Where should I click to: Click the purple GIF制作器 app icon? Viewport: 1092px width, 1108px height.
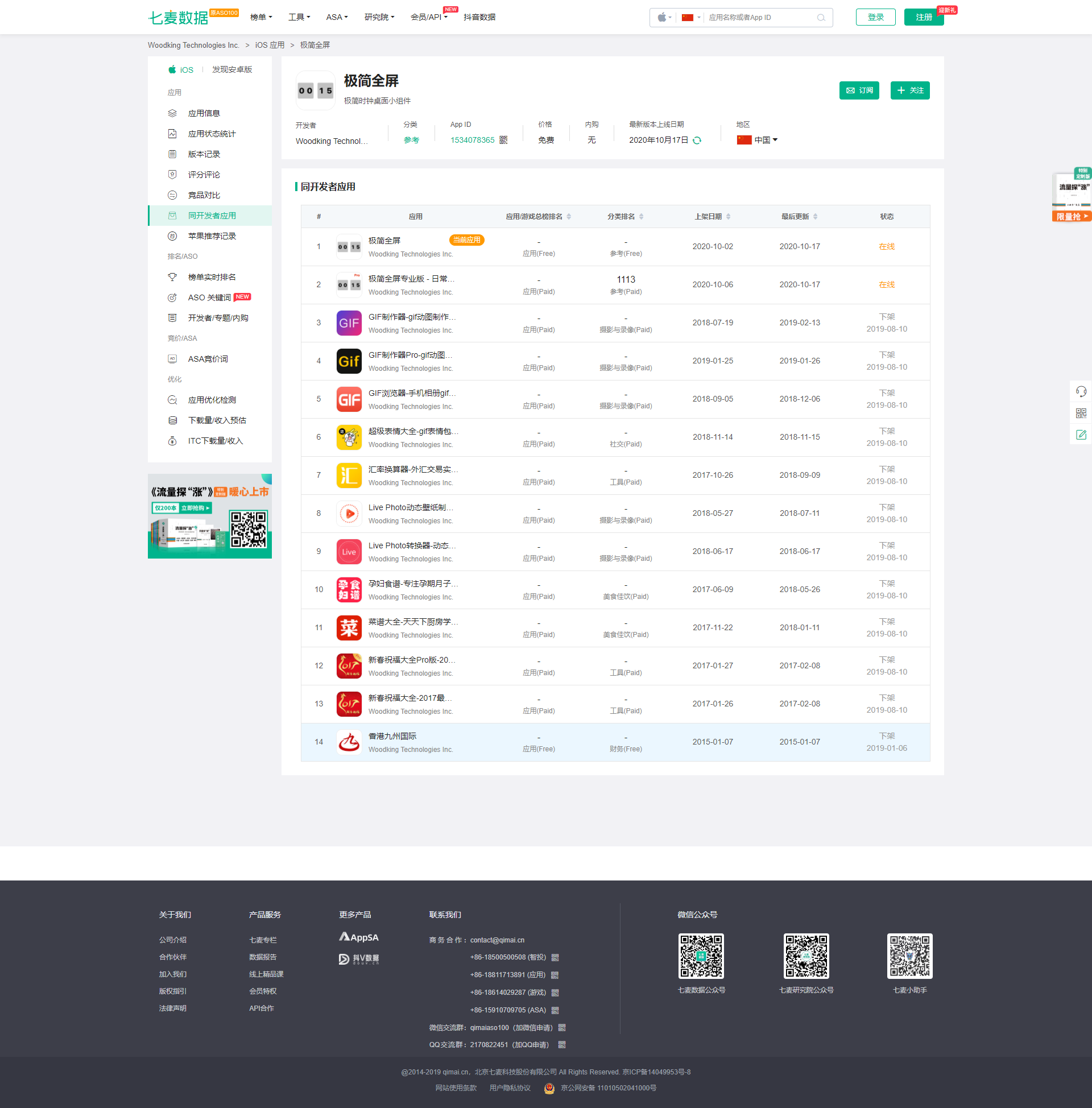click(349, 323)
